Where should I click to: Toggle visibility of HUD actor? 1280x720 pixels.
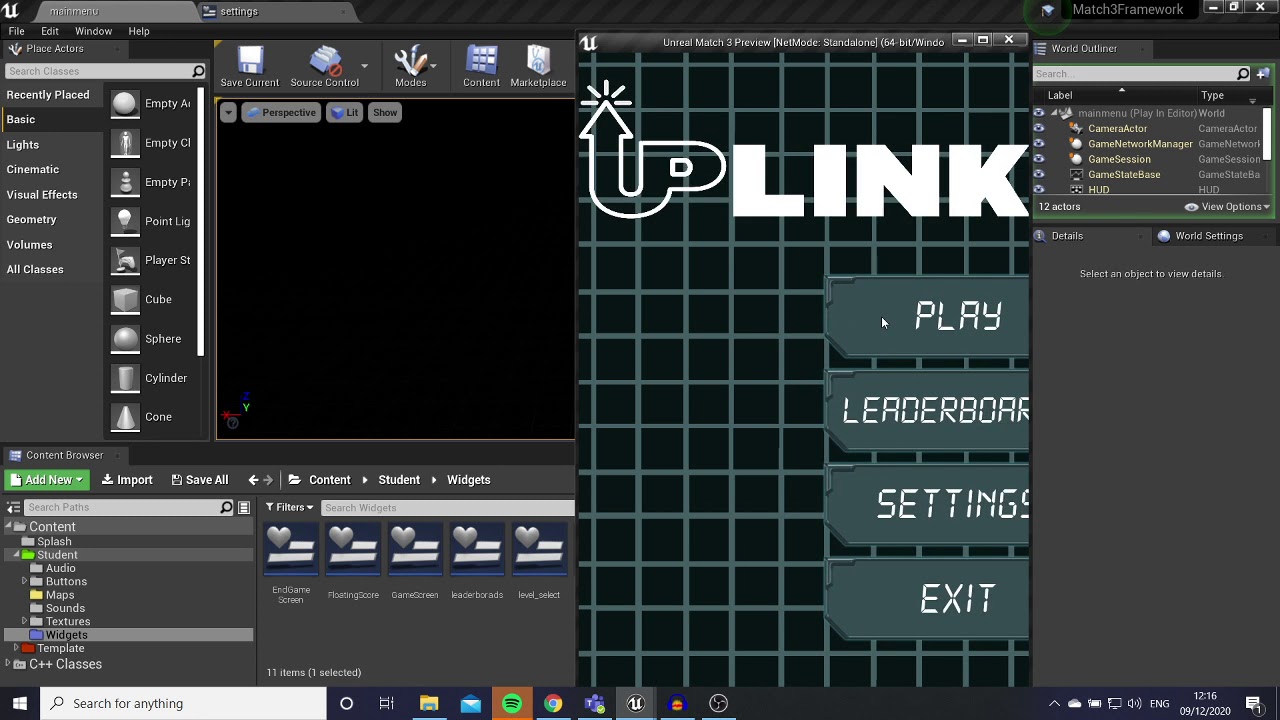[1039, 190]
